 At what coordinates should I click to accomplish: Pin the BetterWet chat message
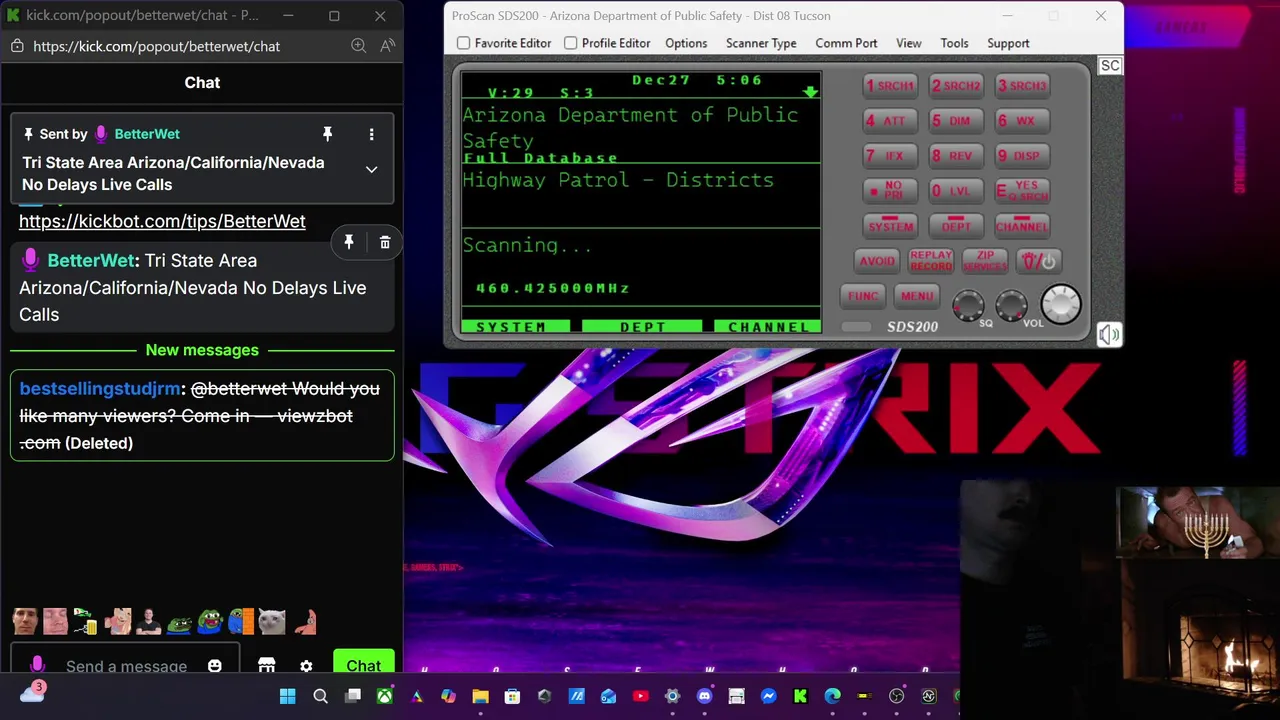tap(349, 243)
